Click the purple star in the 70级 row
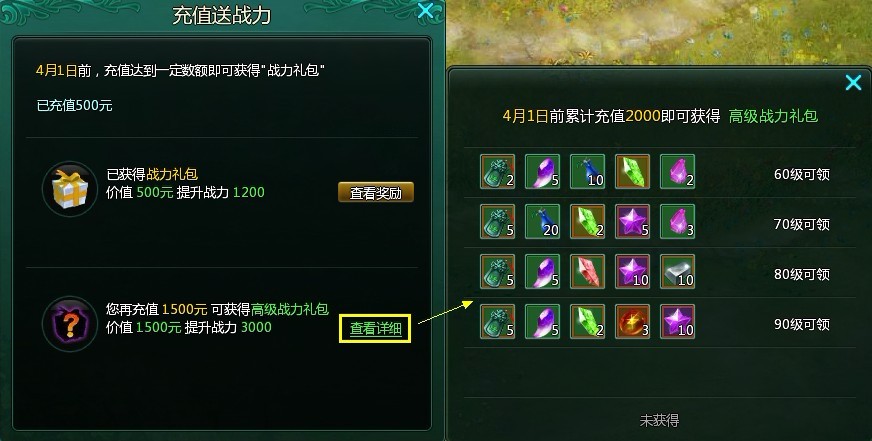This screenshot has width=872, height=441. tap(633, 222)
